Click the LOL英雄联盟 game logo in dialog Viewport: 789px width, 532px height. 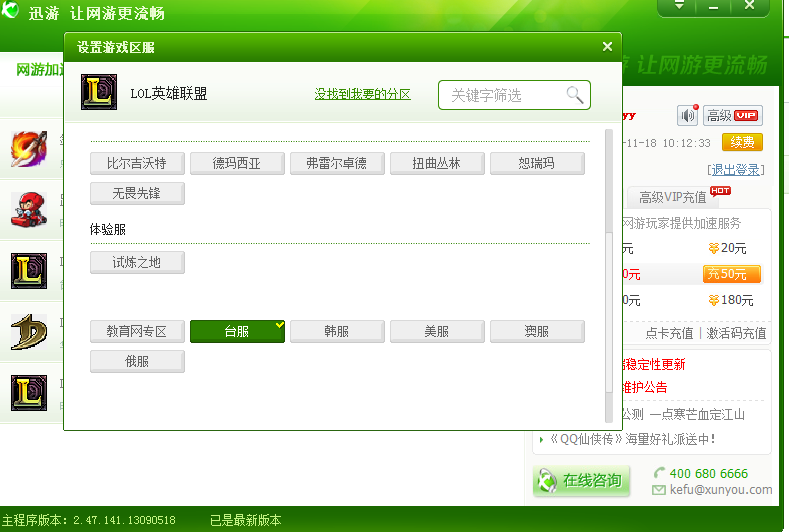click(x=99, y=92)
